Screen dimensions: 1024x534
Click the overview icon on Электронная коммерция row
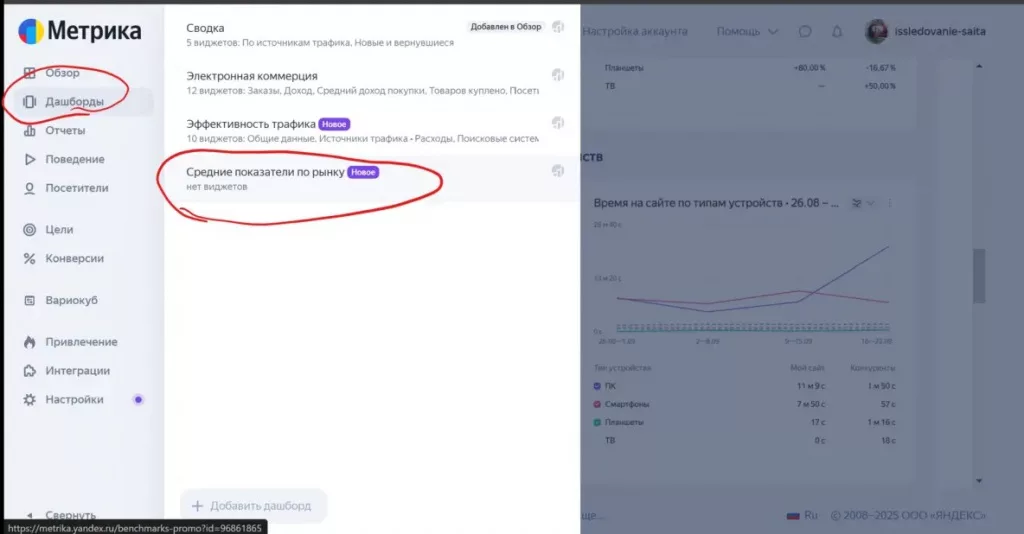[x=558, y=75]
